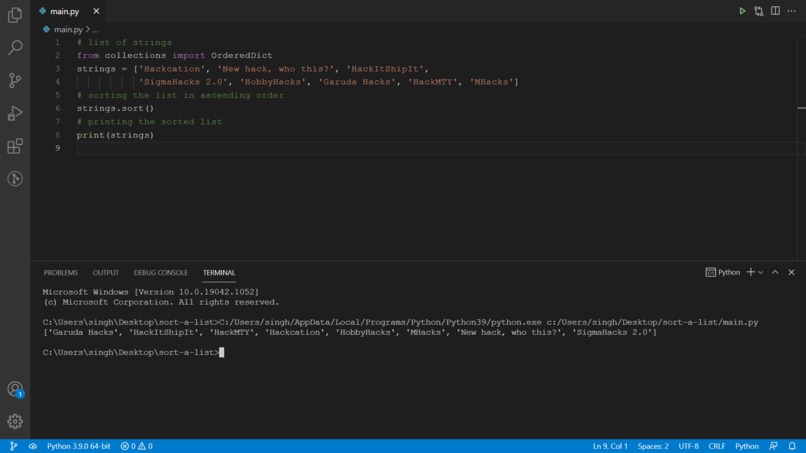
Task: Click the Microsoft Windows version line in terminal
Action: point(151,292)
